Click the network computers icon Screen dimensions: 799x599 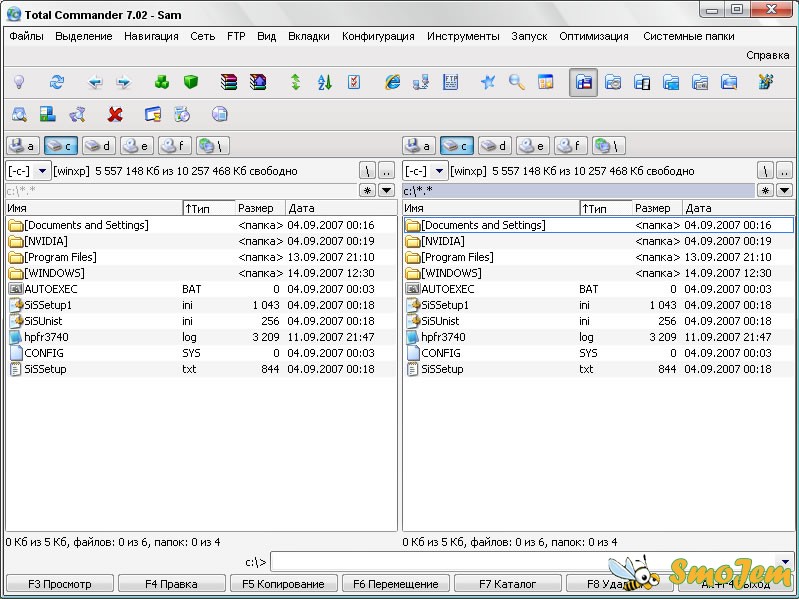(421, 82)
